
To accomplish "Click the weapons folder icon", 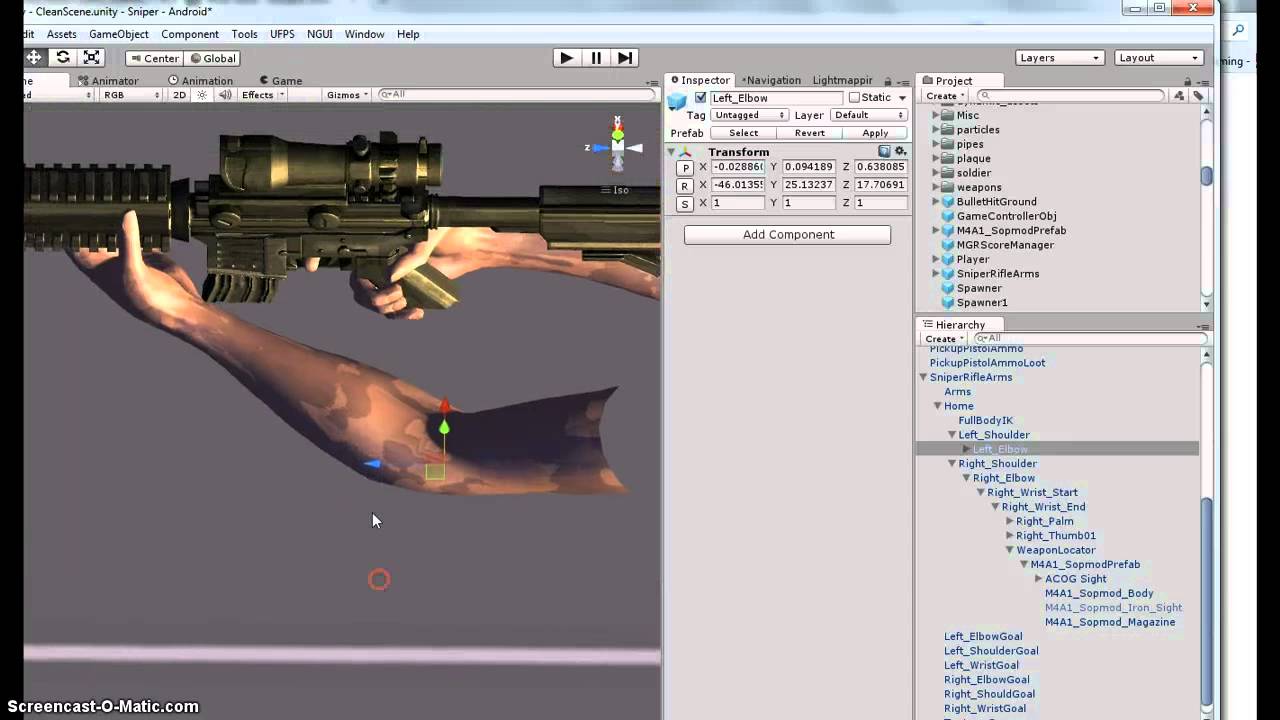I will click(x=948, y=187).
